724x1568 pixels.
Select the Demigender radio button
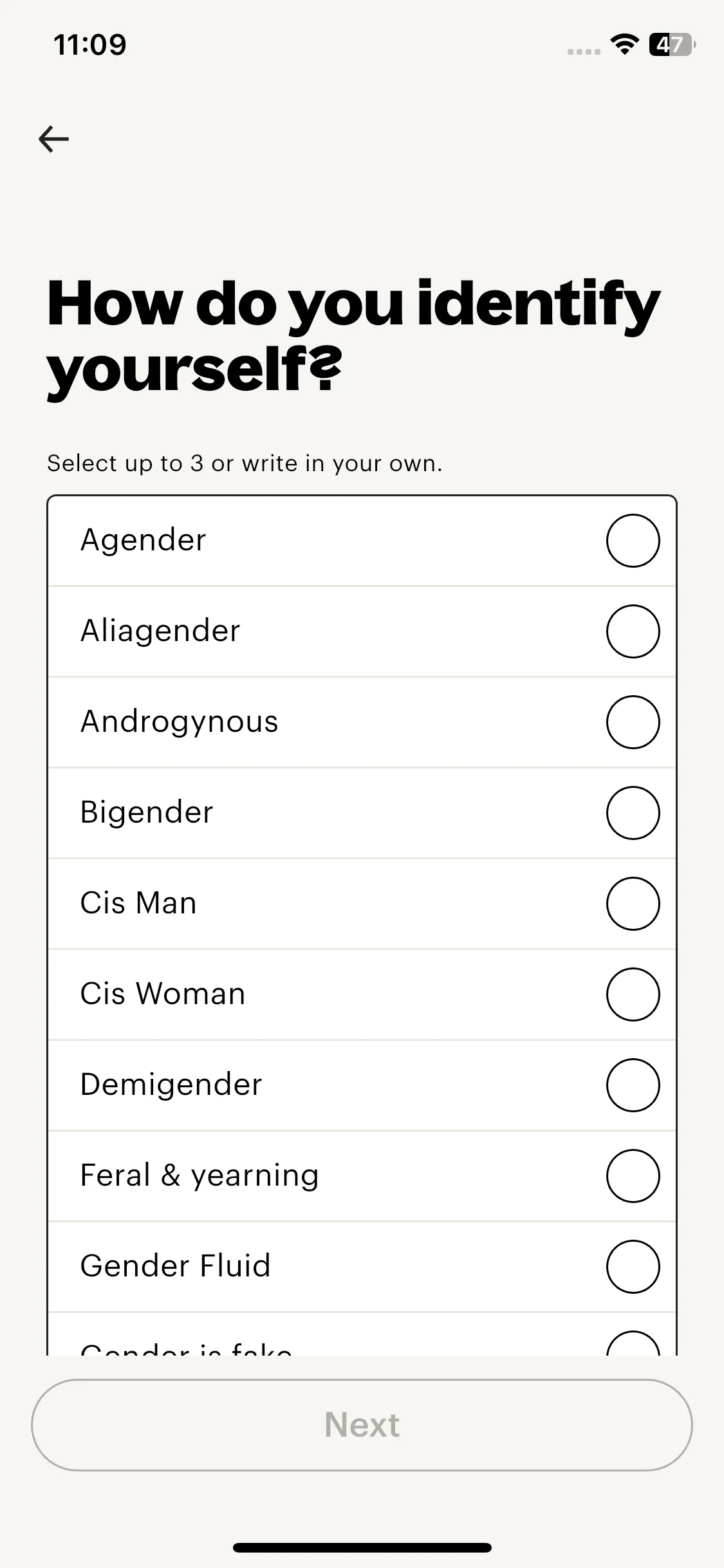[633, 1085]
